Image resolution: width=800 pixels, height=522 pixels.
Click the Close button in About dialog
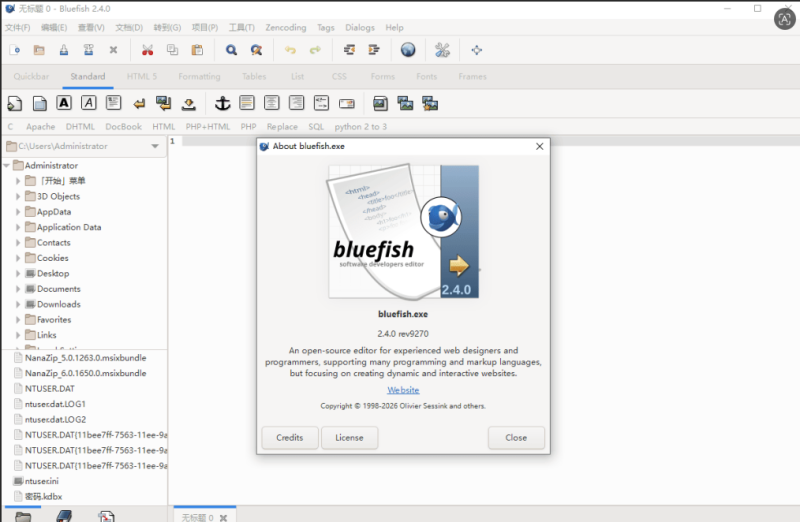pos(516,438)
